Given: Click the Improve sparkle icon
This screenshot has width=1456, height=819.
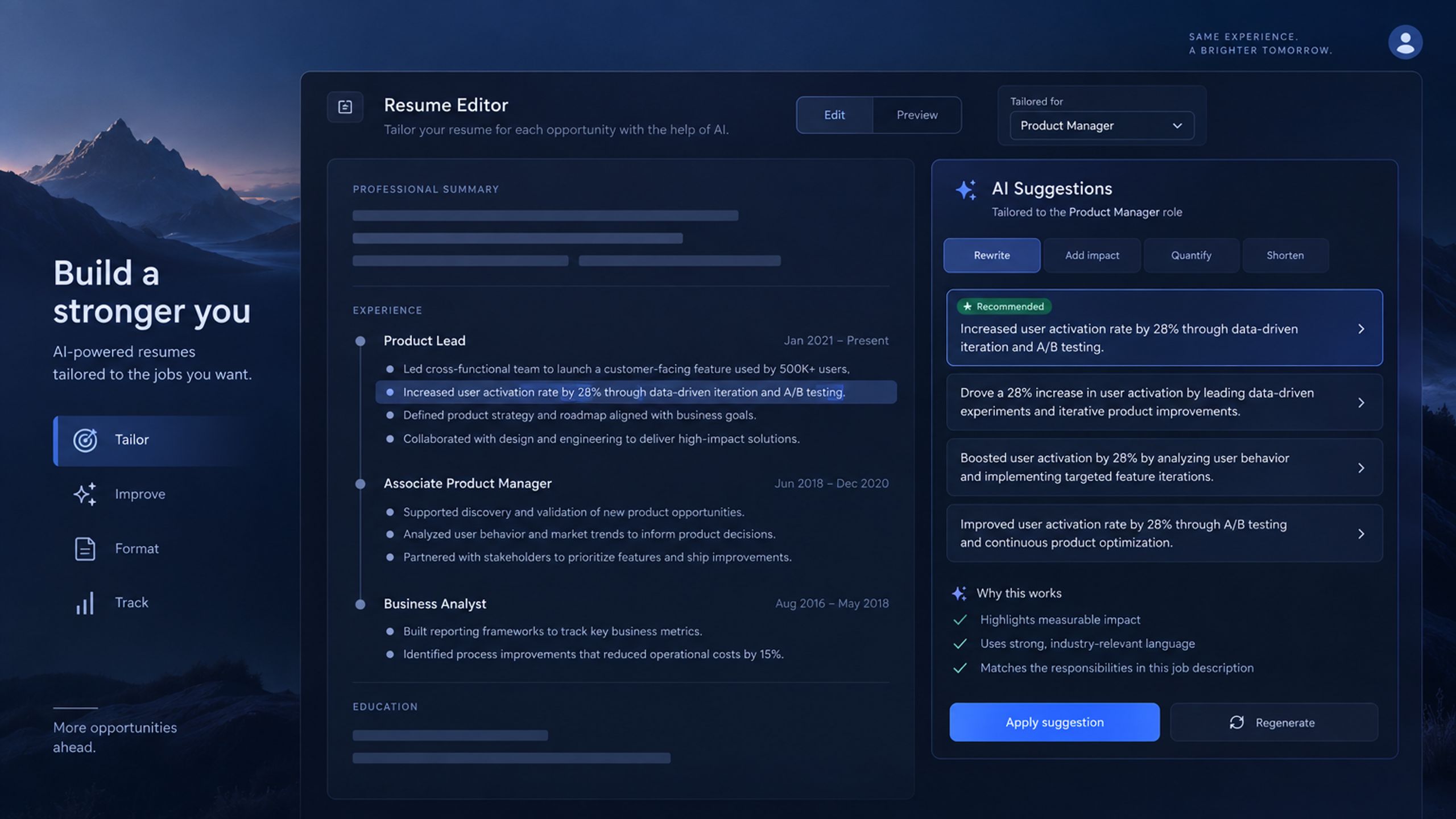Looking at the screenshot, I should pyautogui.click(x=85, y=494).
